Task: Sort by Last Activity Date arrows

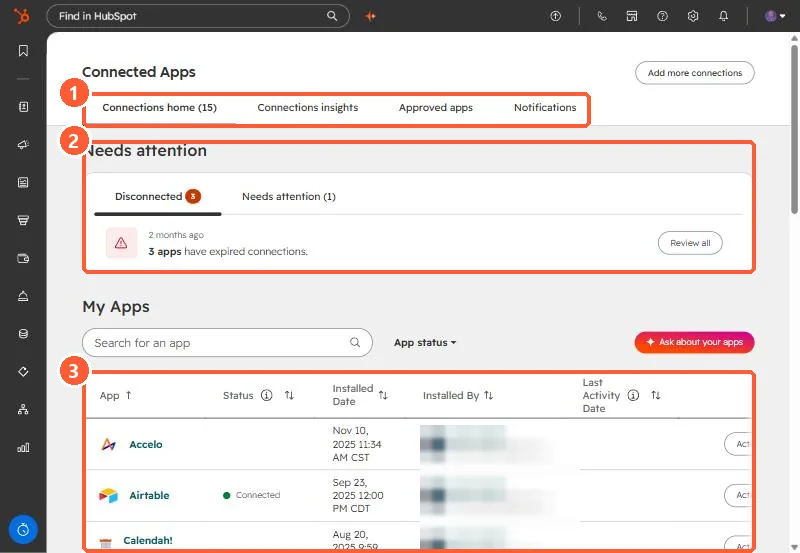Action: 656,395
